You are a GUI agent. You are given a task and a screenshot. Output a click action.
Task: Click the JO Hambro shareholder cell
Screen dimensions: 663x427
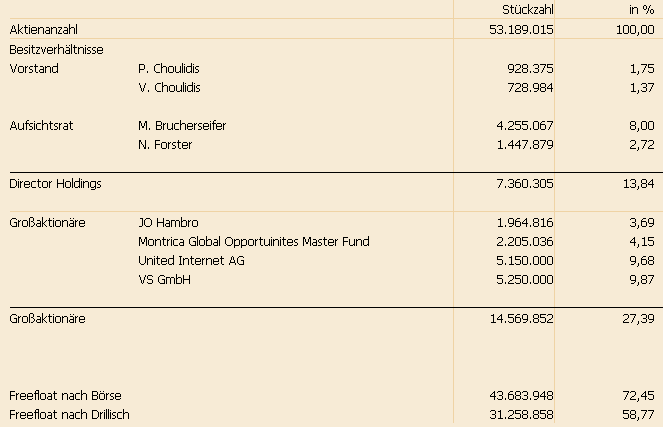pos(168,222)
